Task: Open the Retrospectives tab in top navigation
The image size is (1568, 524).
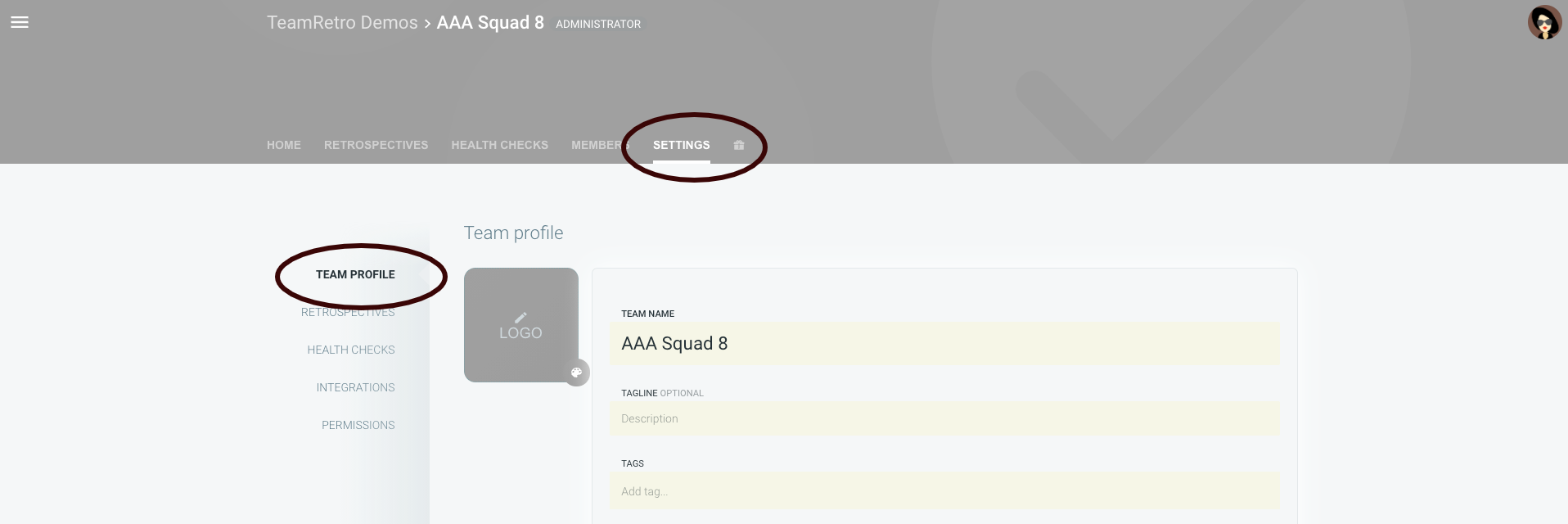Action: coord(376,145)
